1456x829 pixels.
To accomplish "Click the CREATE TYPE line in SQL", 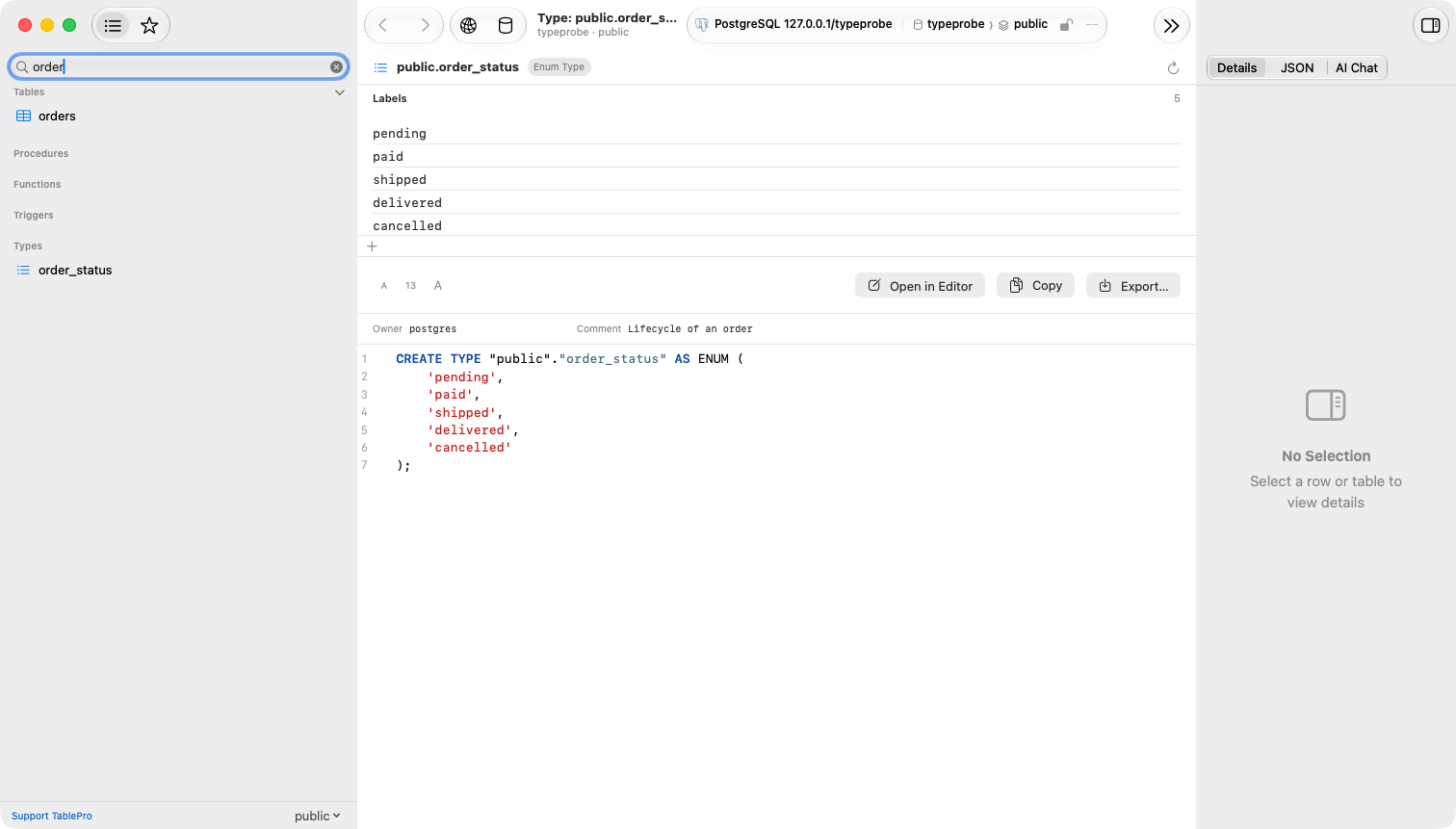I will point(569,359).
